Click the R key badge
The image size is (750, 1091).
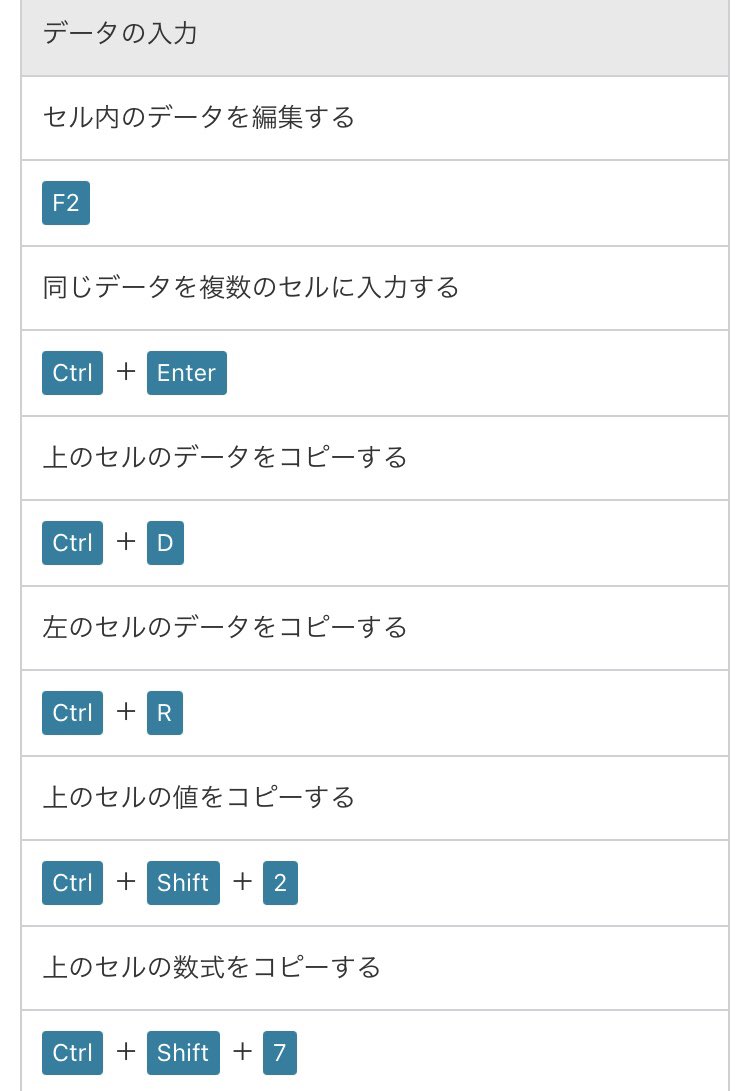click(164, 712)
